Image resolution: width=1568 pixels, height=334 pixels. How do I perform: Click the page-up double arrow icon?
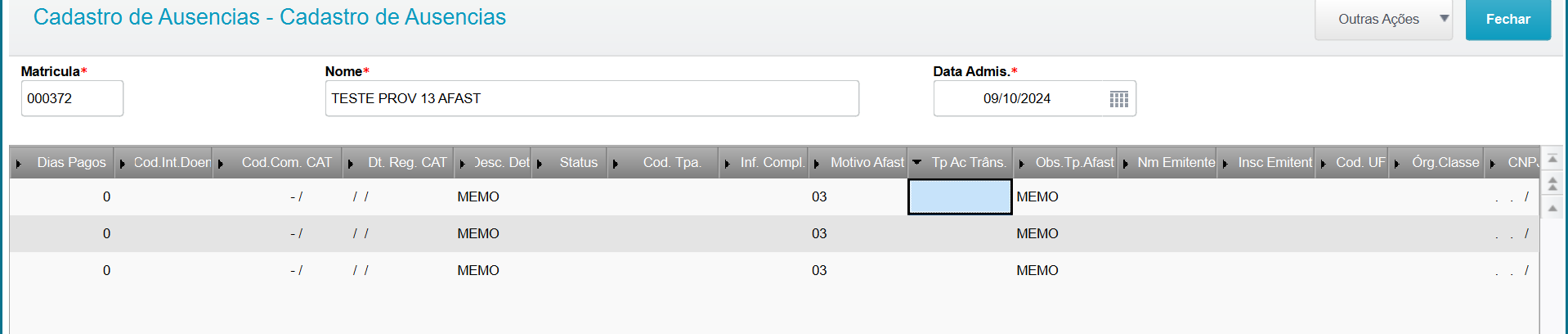point(1552,183)
